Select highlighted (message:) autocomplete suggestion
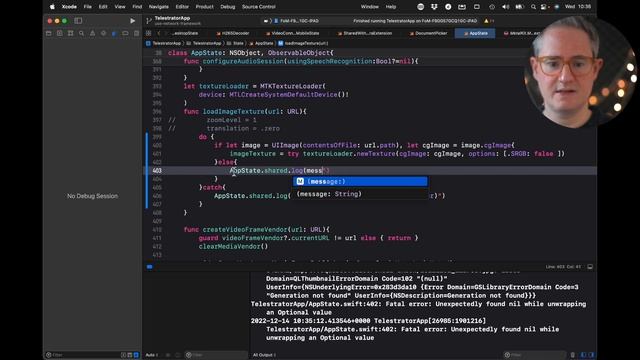 tap(360, 182)
